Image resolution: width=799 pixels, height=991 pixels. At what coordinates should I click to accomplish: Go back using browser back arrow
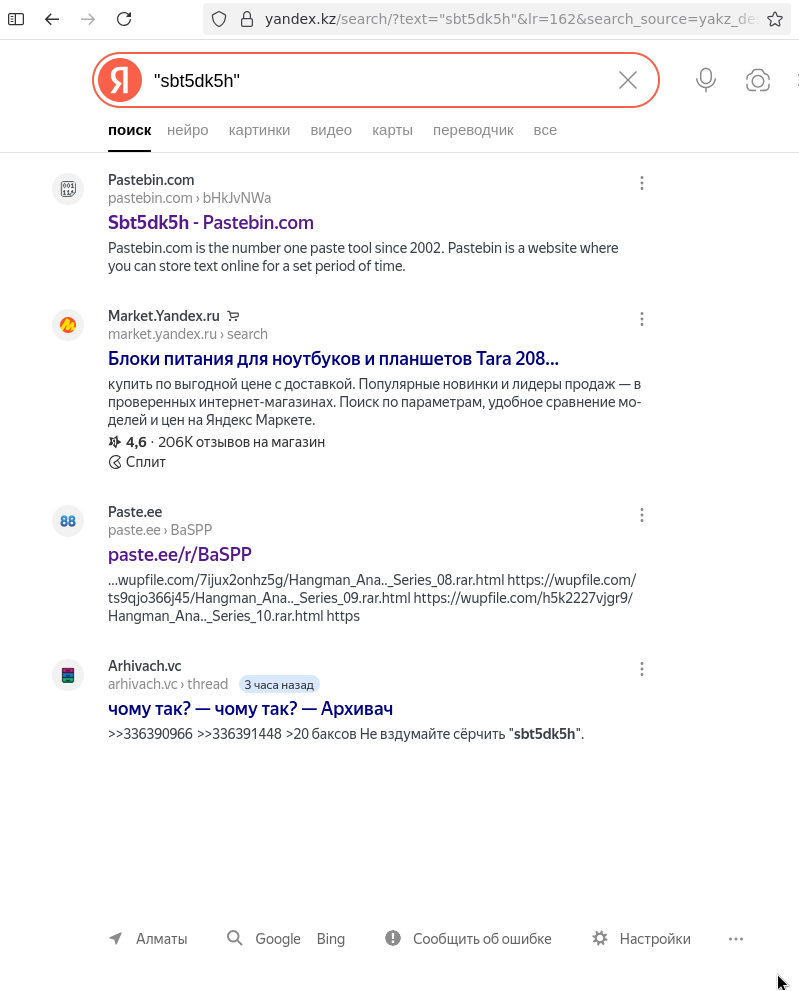[x=52, y=19]
